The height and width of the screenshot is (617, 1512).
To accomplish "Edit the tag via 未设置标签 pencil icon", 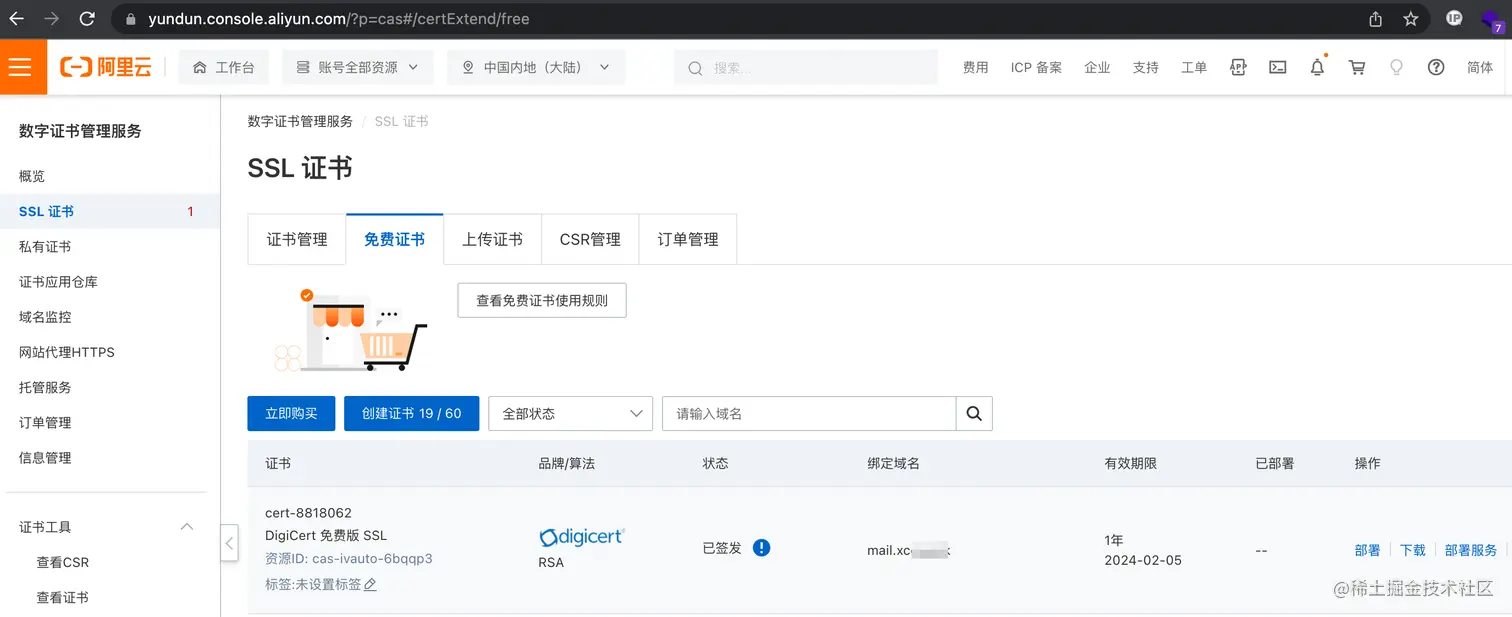I will (x=369, y=584).
